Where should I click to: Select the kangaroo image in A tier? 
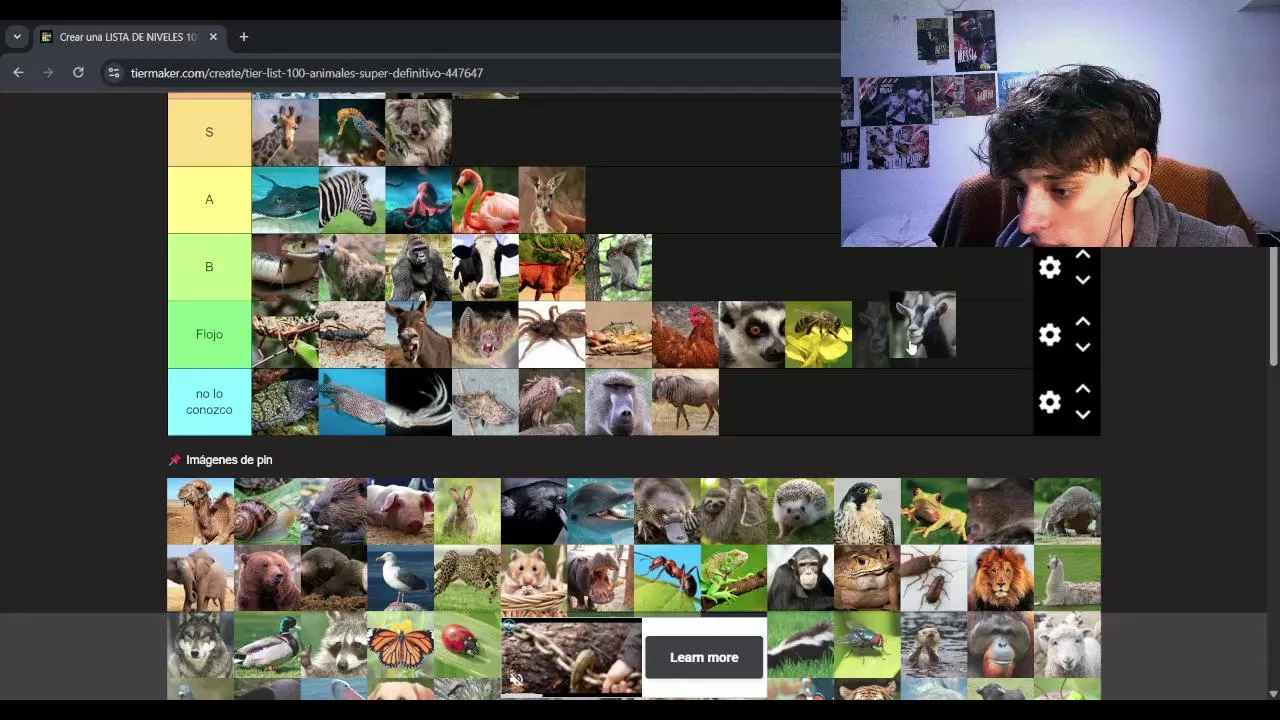pos(552,200)
